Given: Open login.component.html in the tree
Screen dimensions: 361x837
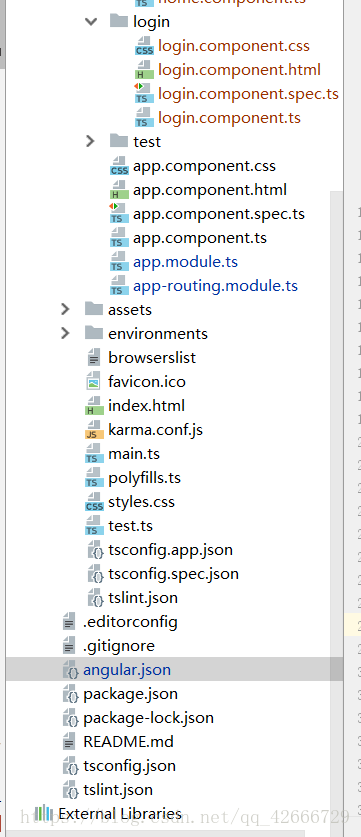Looking at the screenshot, I should [x=239, y=69].
